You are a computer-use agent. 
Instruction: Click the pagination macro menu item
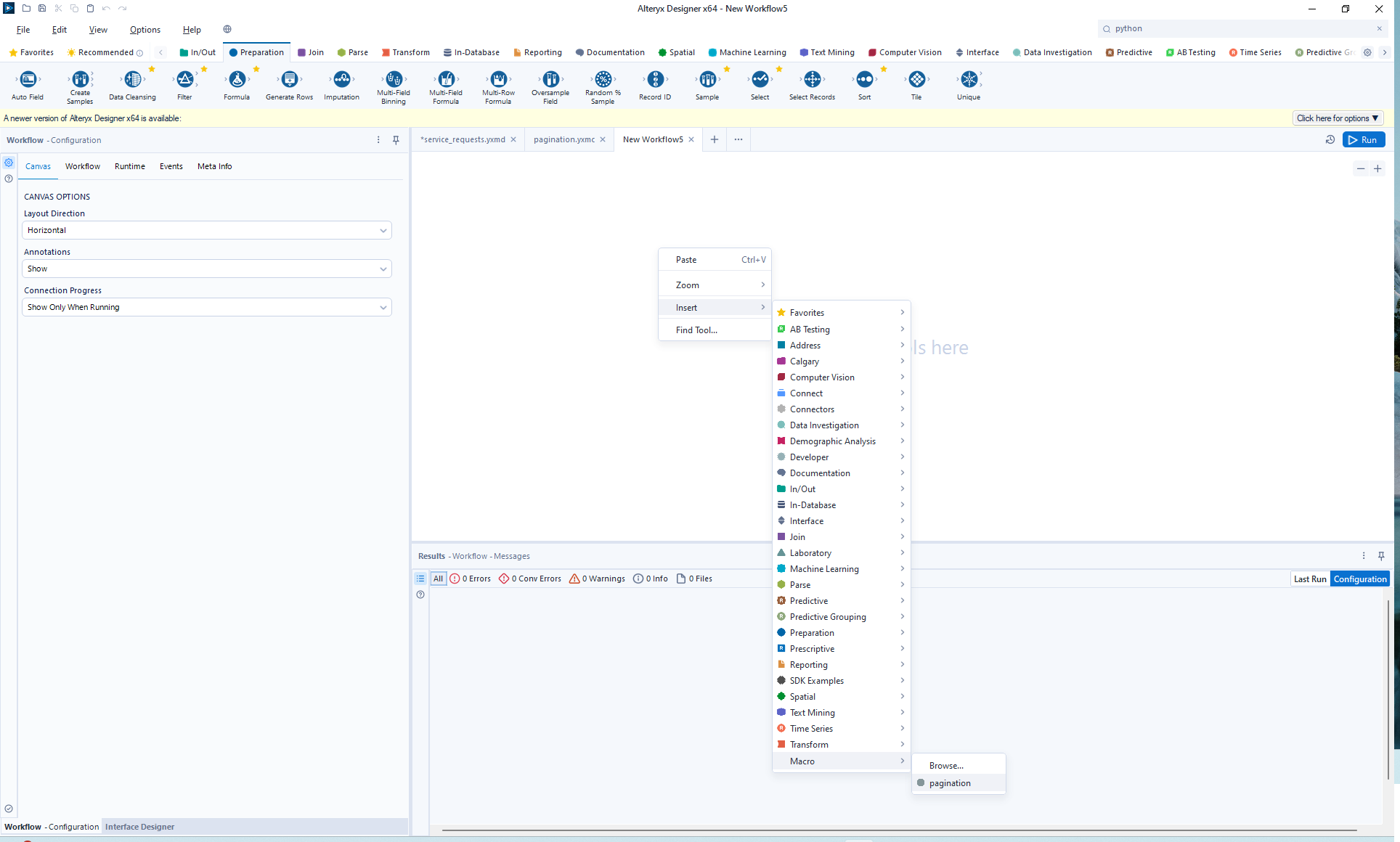pyautogui.click(x=950, y=782)
